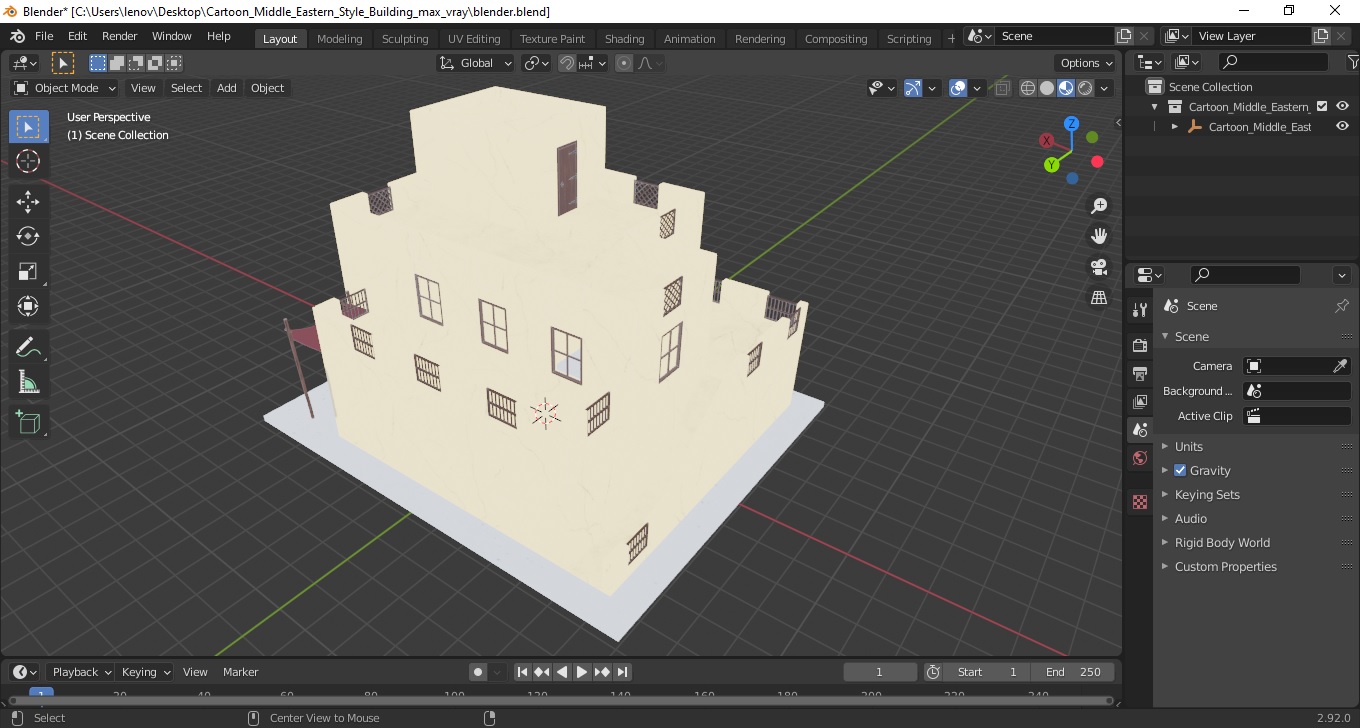1360x728 pixels.
Task: Open the timeline Marker menu
Action: tap(240, 672)
